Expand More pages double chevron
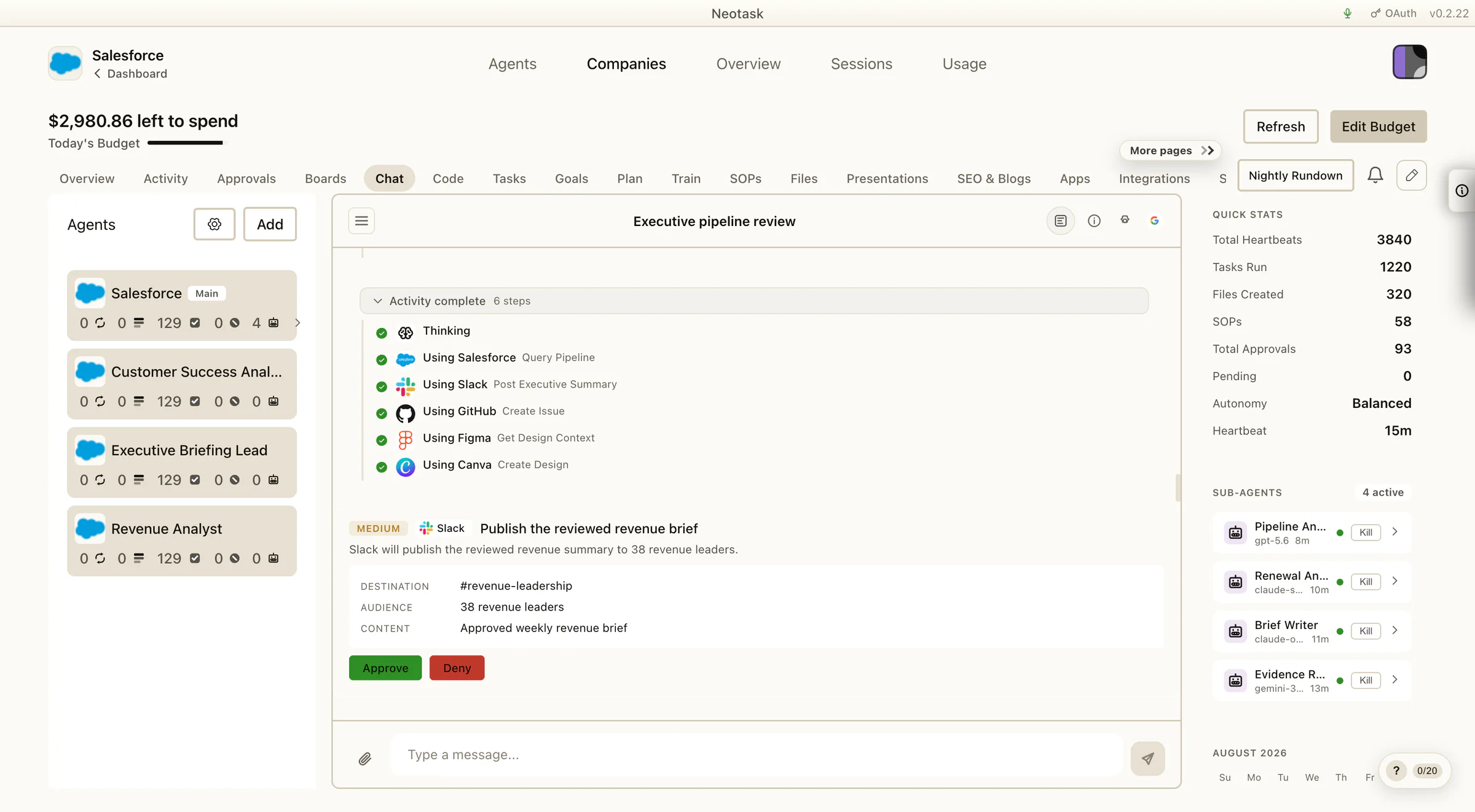The height and width of the screenshot is (812, 1475). (1208, 150)
